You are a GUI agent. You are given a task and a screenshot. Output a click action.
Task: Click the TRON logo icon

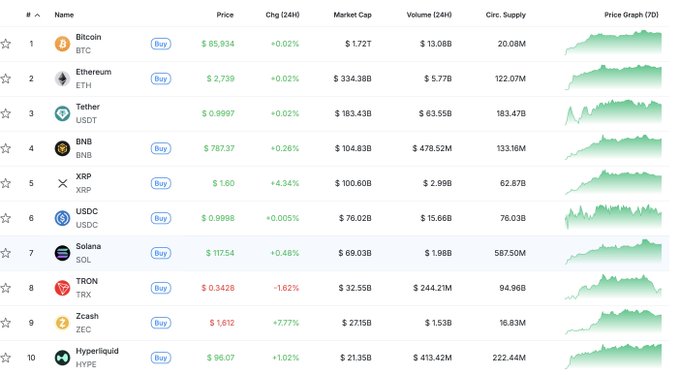coord(62,288)
